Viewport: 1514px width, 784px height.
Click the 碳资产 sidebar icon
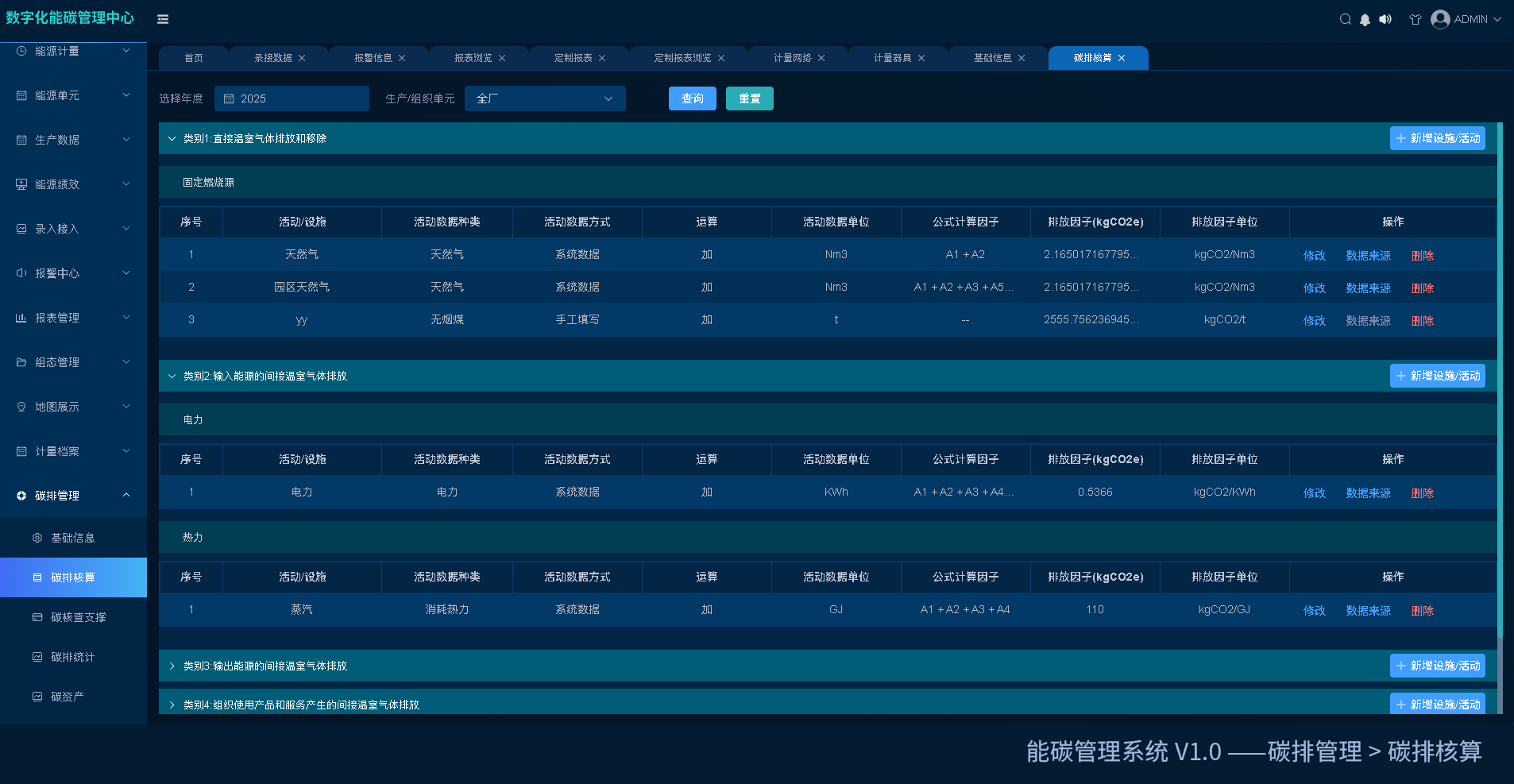(x=37, y=697)
